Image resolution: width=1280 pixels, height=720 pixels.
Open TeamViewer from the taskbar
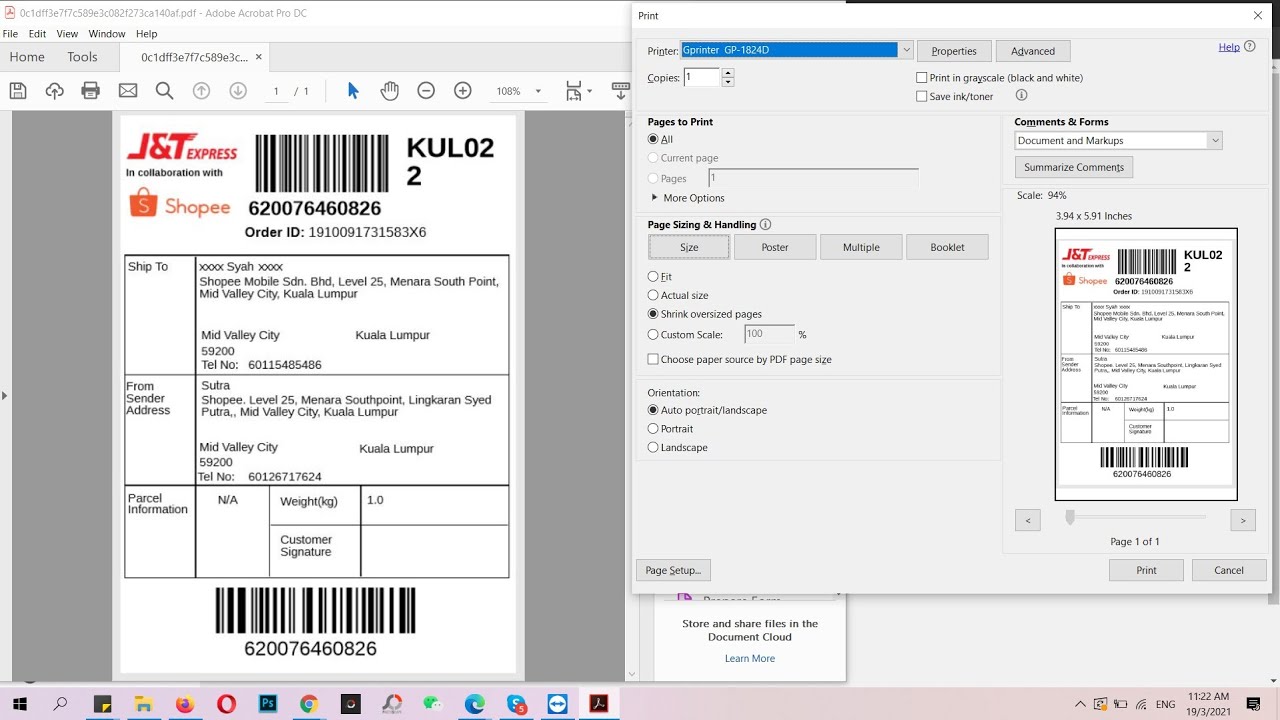[x=557, y=704]
